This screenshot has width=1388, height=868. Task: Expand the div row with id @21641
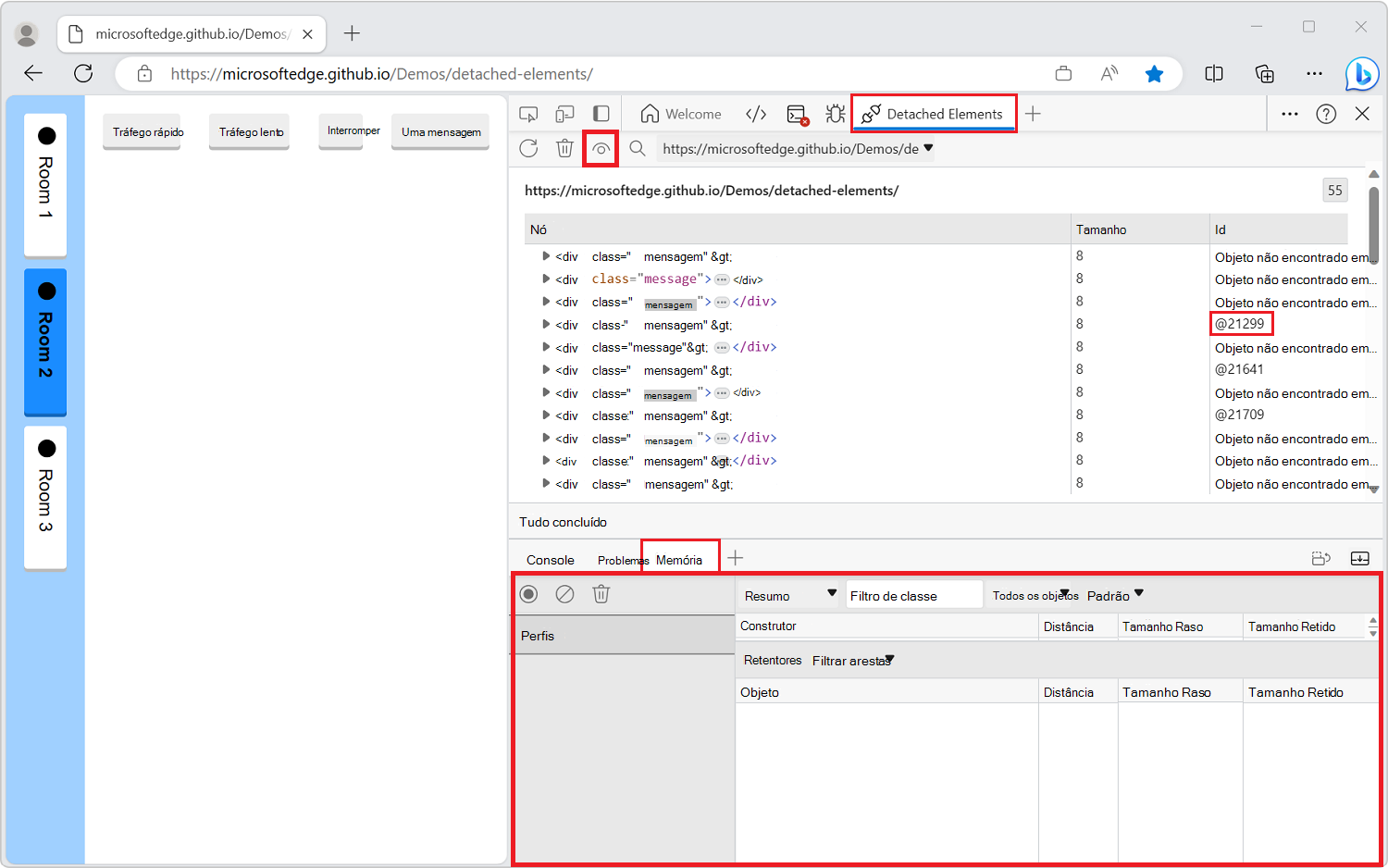click(546, 370)
